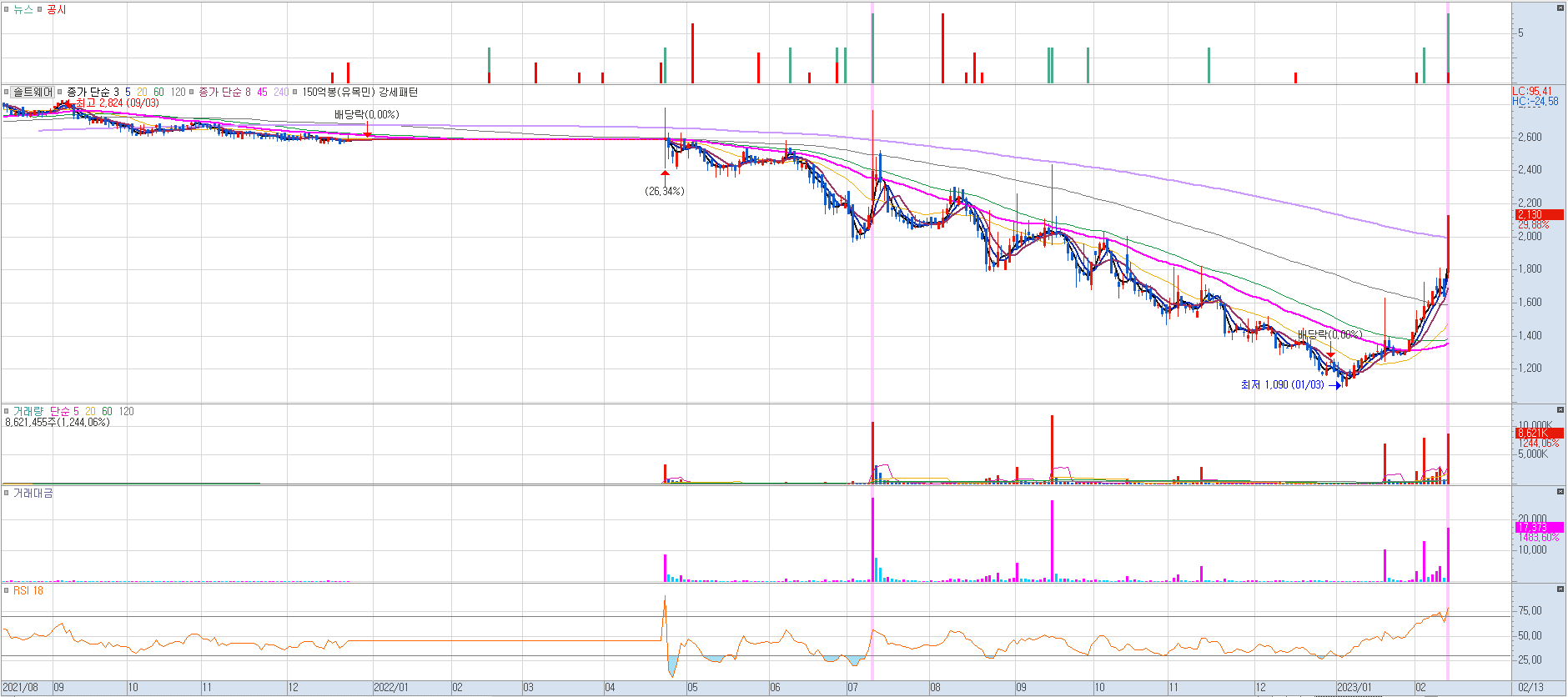Image resolution: width=1568 pixels, height=697 pixels.
Task: Click the 02/13 date at axis end
Action: [x=1530, y=688]
